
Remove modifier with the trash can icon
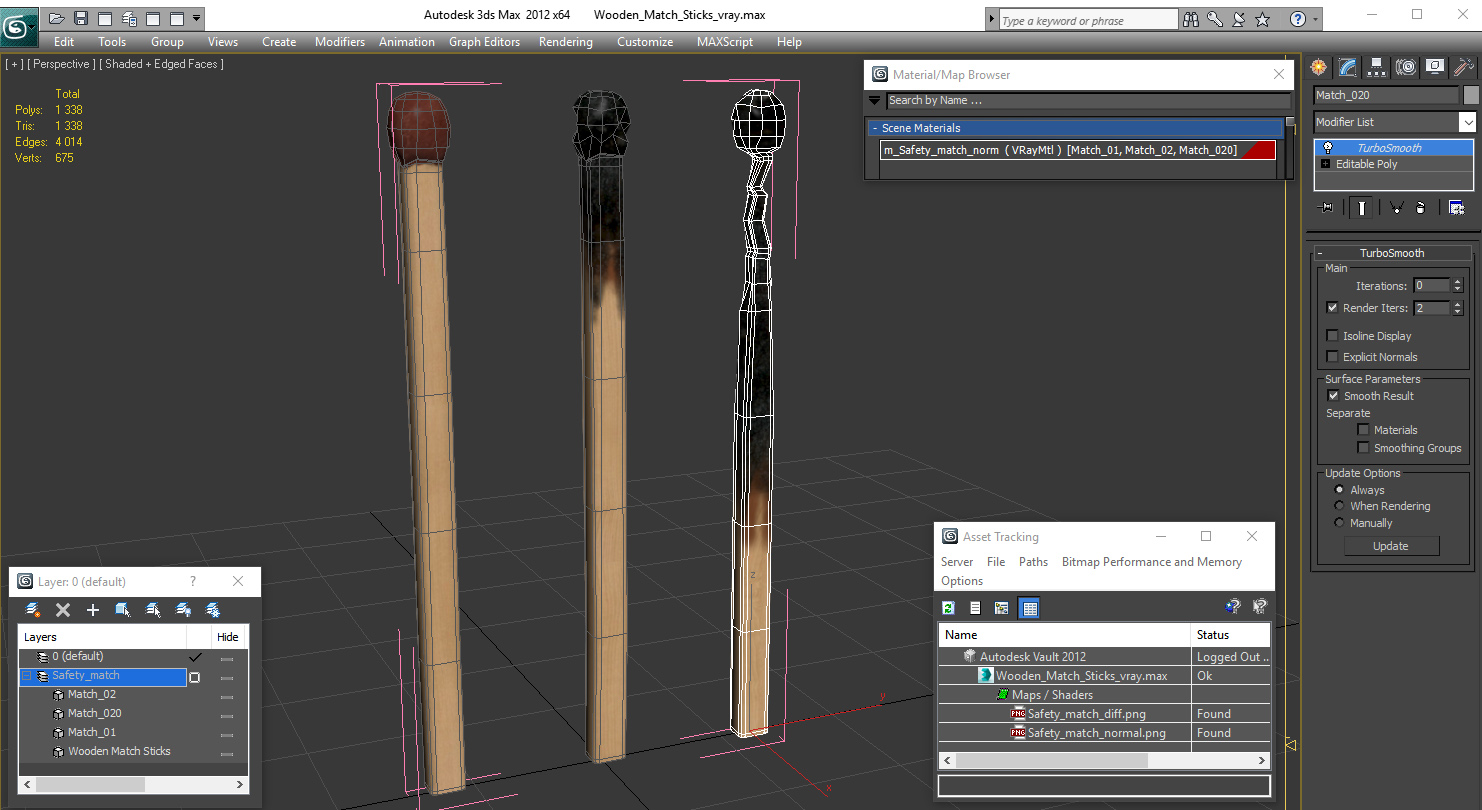click(x=1421, y=208)
